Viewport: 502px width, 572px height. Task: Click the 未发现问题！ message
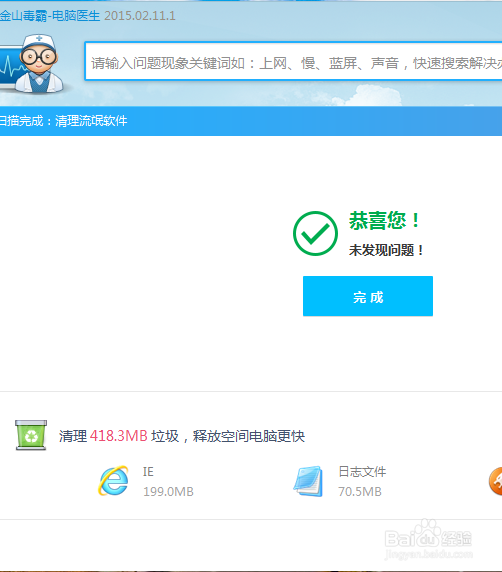386,250
